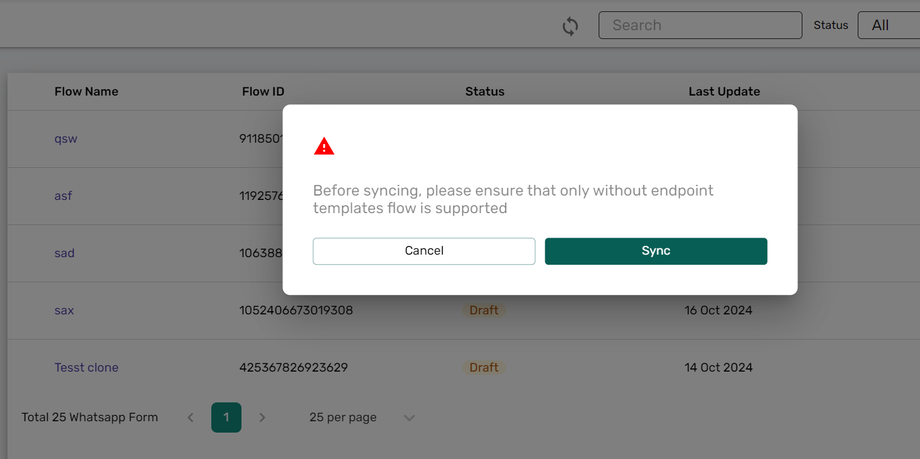This screenshot has width=920, height=459.
Task: Open the Tesst clone flow
Action: tap(86, 367)
